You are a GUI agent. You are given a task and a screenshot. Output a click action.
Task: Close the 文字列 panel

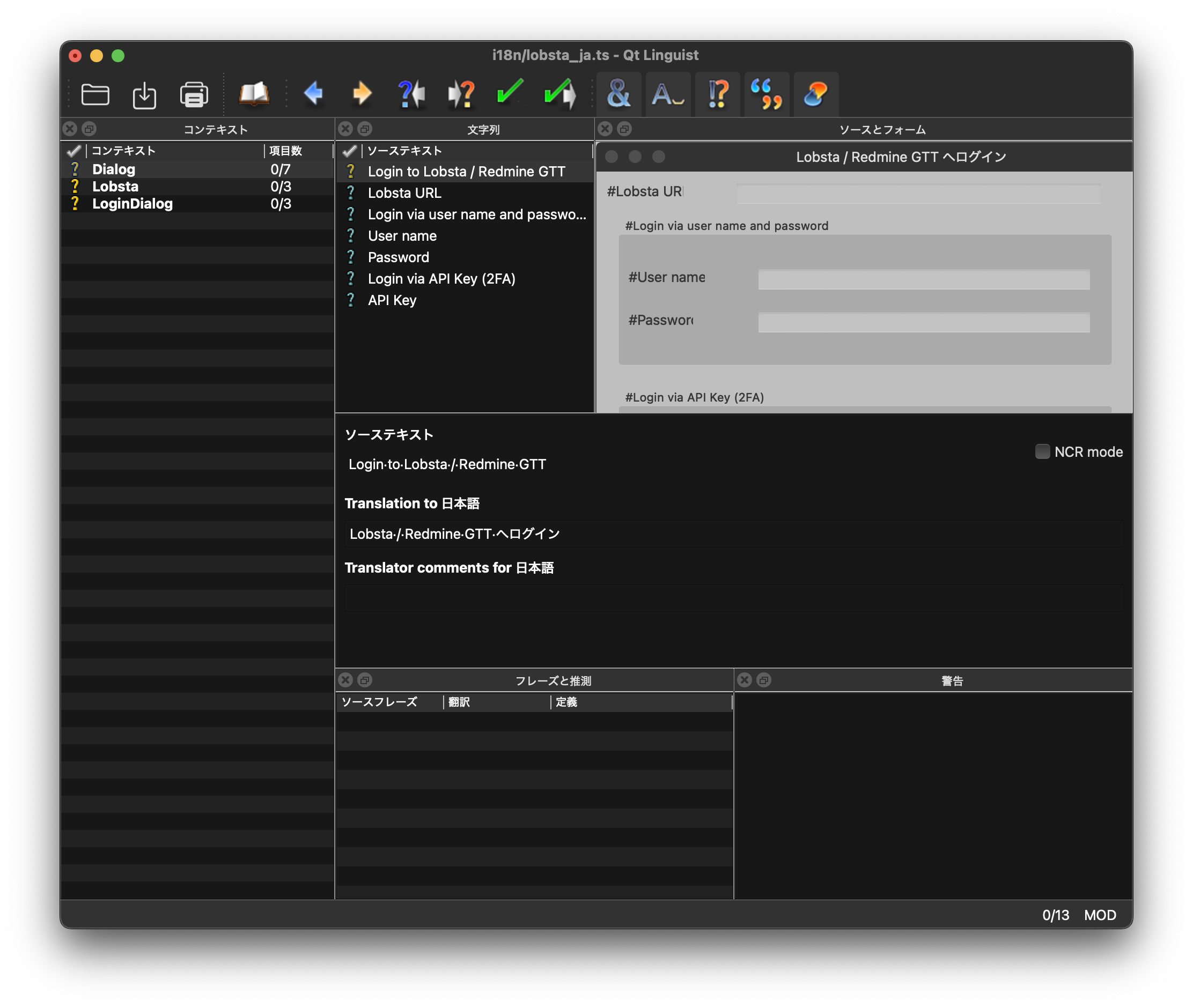345,129
